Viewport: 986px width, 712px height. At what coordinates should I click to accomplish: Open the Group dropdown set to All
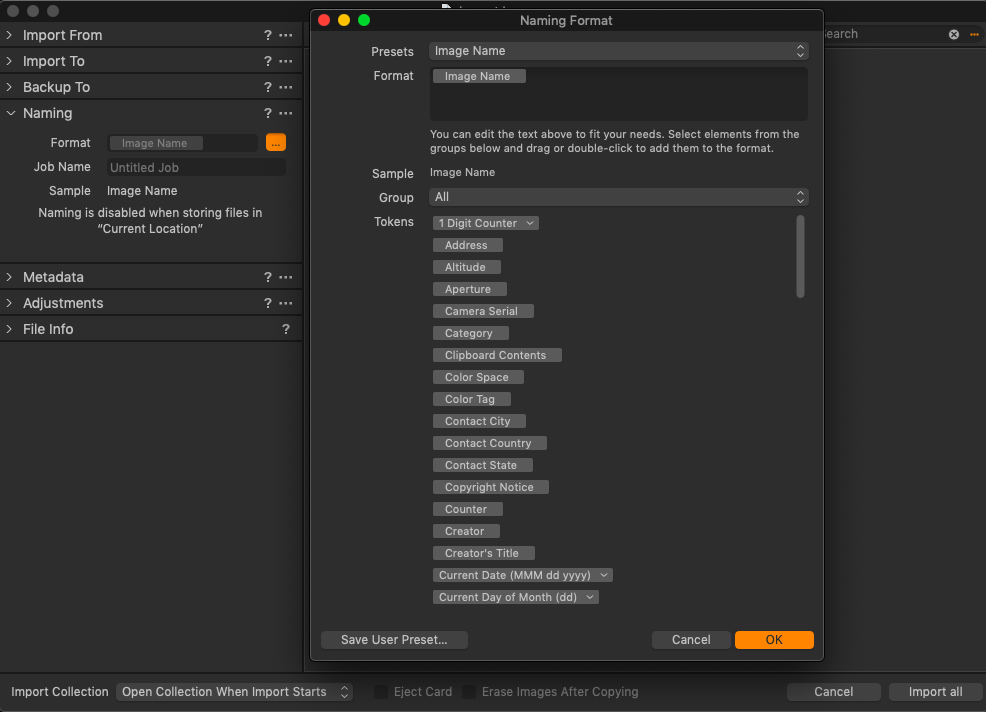618,197
